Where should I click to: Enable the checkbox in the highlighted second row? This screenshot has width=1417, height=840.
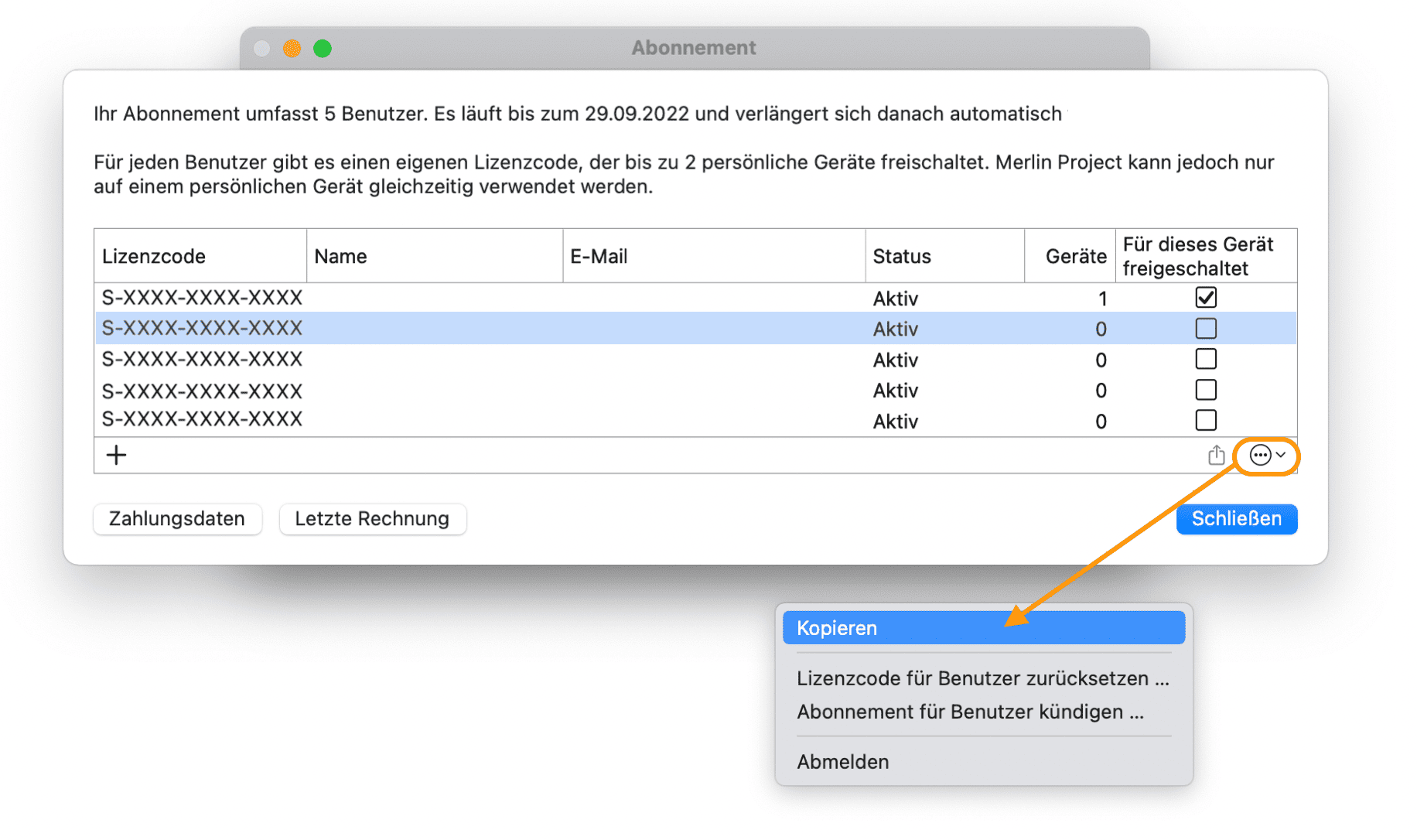point(1205,329)
